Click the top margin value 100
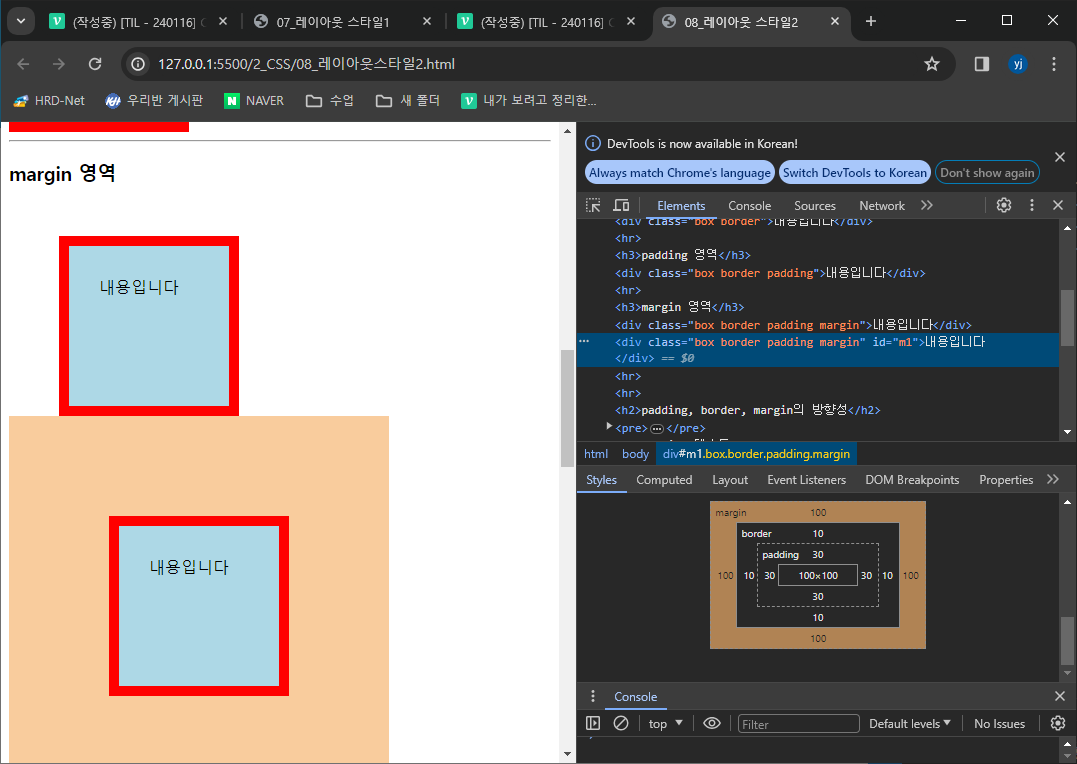 click(x=817, y=513)
